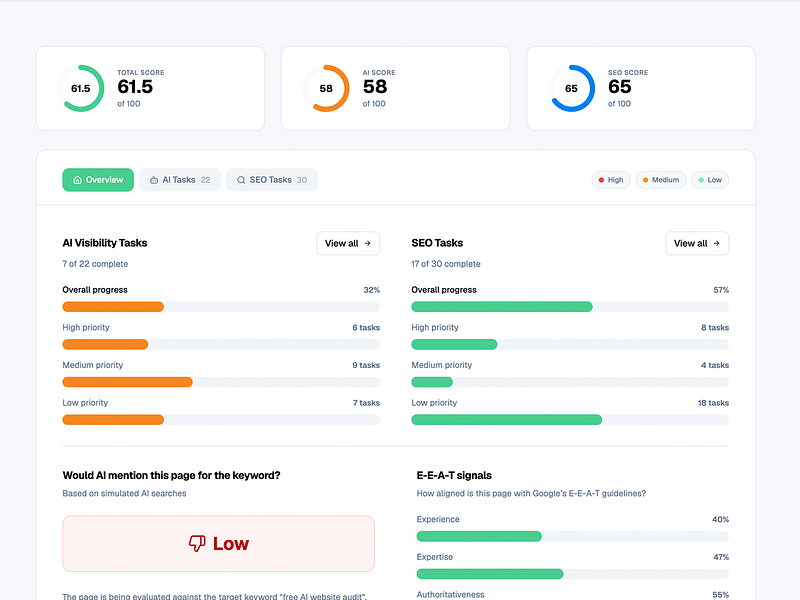Click the robot icon beside AI Tasks
The image size is (800, 600).
pos(154,180)
